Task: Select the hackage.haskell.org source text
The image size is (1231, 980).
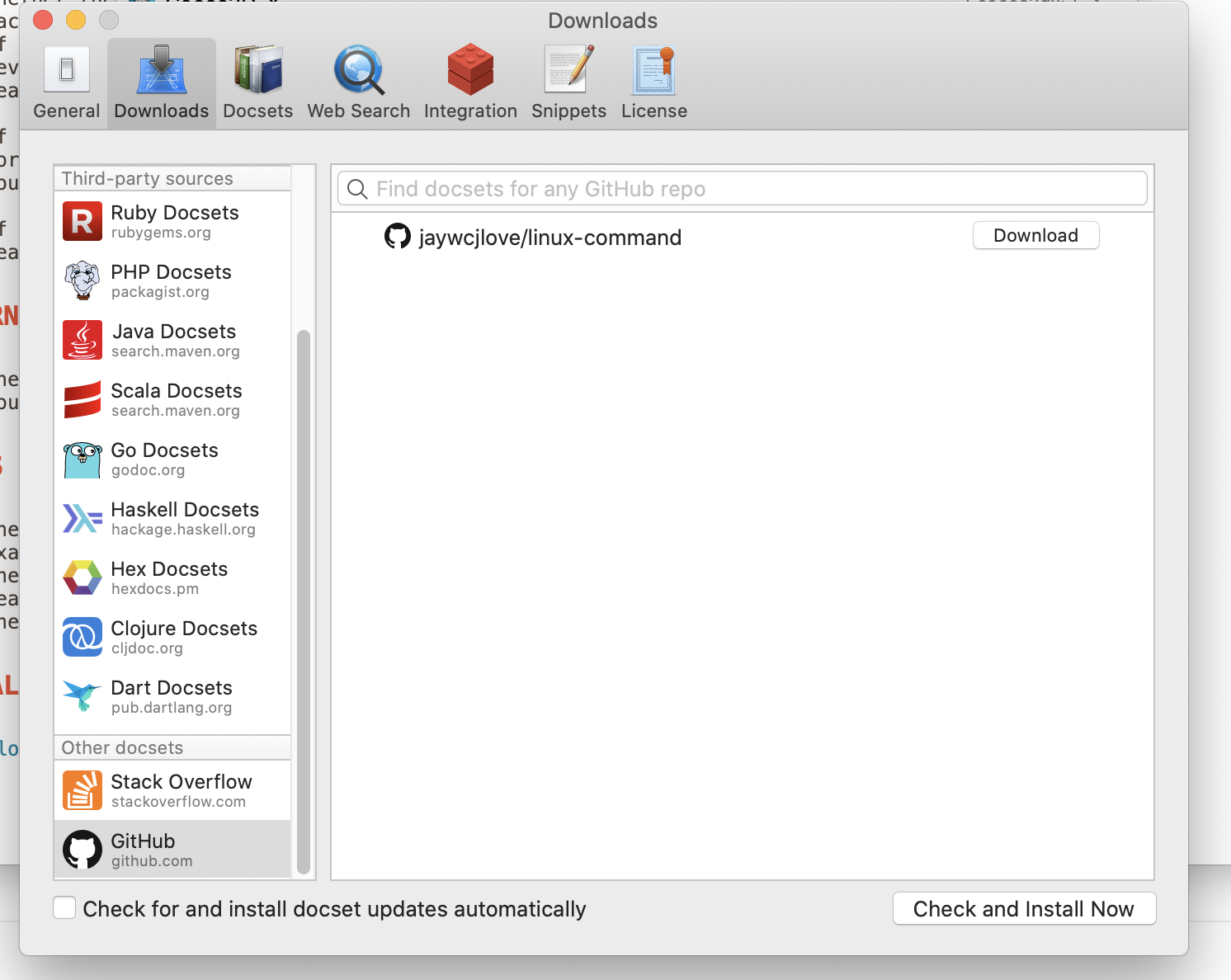Action: [183, 530]
